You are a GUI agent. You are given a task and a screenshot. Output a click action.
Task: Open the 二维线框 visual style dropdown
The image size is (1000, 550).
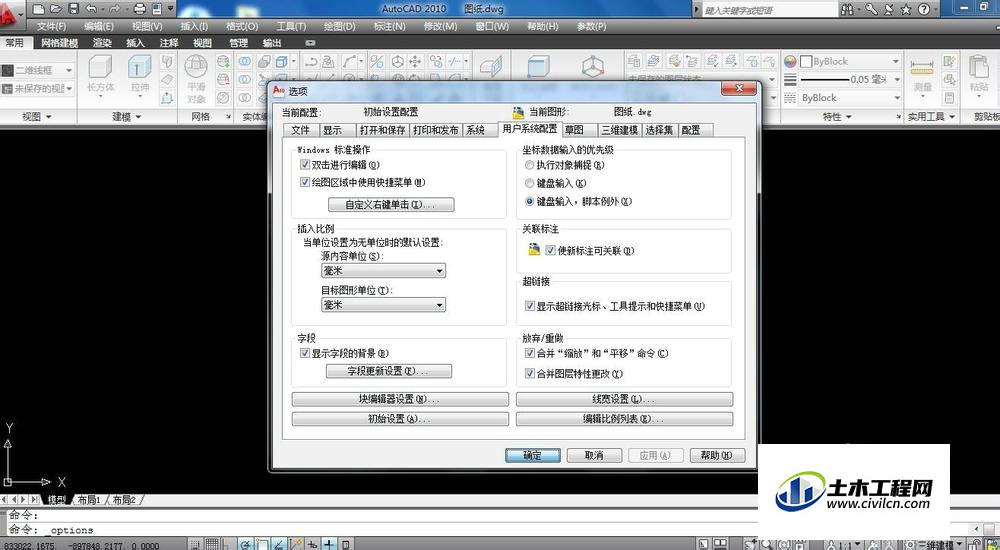(38, 70)
